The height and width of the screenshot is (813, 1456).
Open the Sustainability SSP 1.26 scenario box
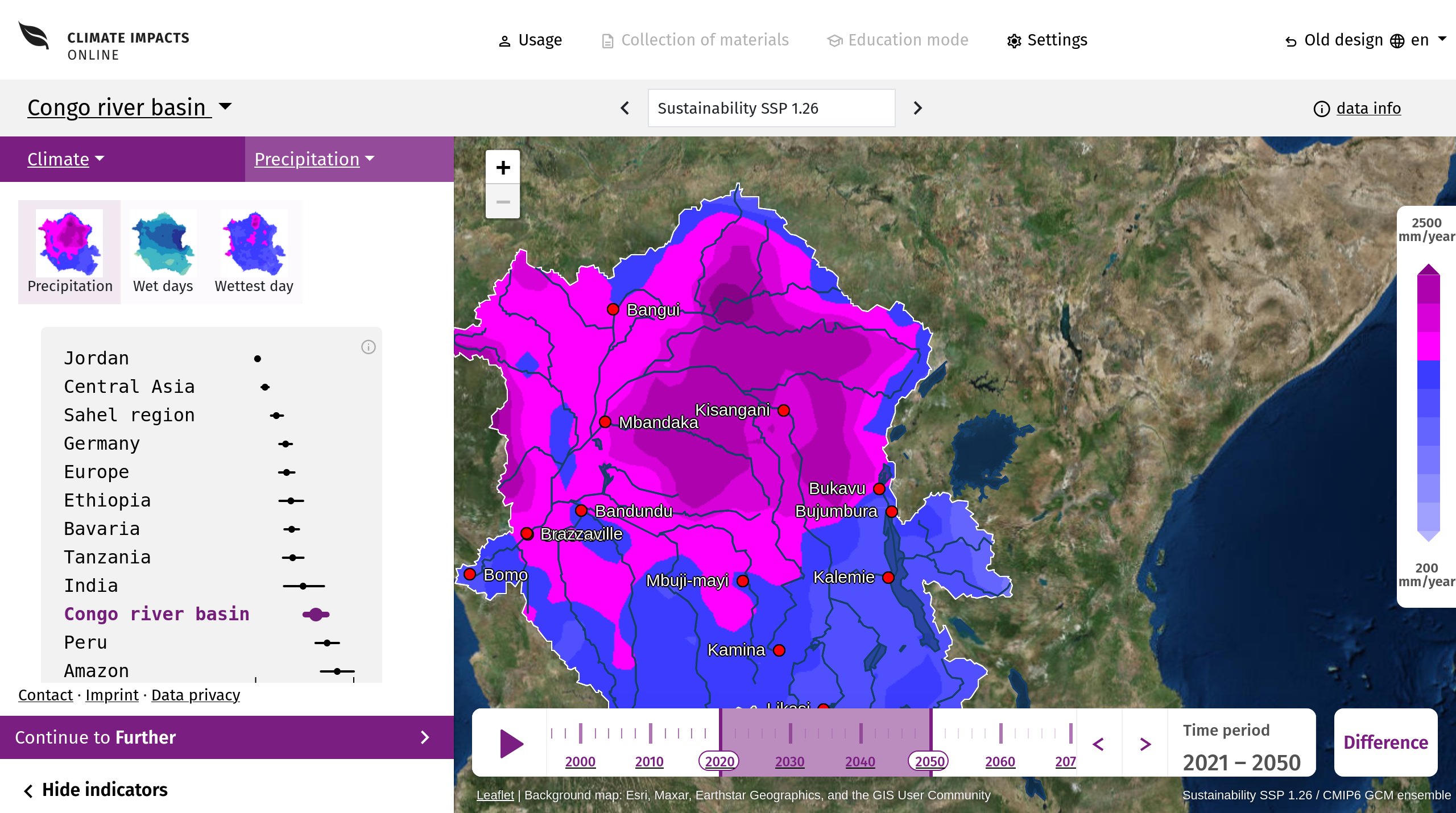tap(771, 108)
